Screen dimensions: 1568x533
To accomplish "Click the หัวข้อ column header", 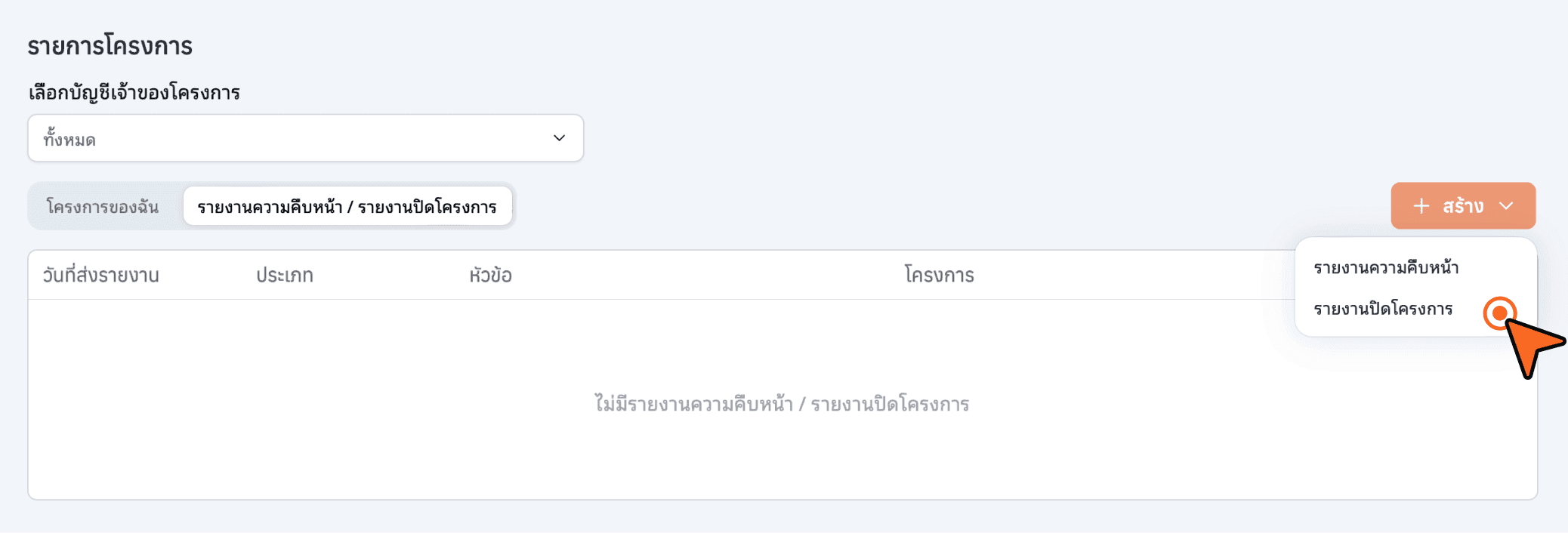I will point(490,276).
